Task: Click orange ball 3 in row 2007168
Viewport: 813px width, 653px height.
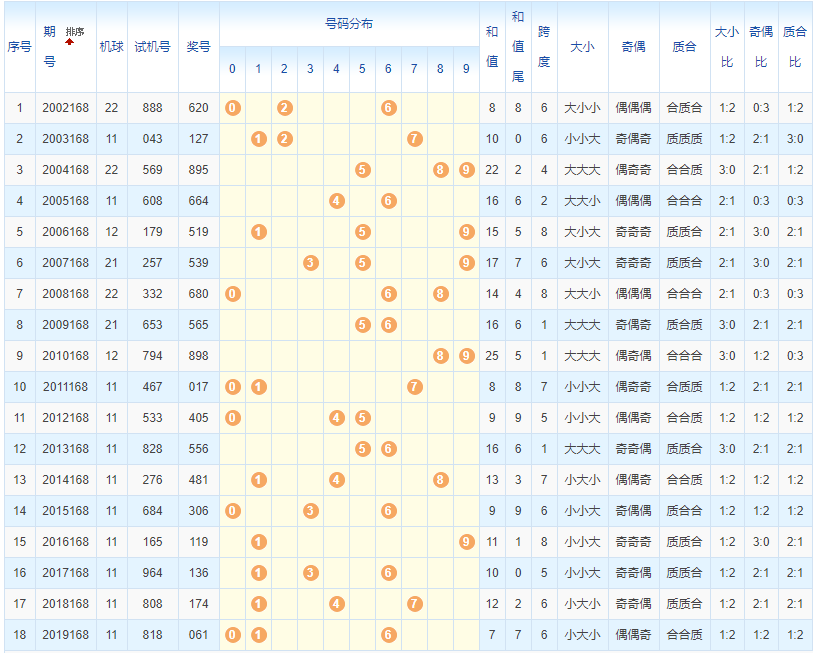Action: (310, 263)
